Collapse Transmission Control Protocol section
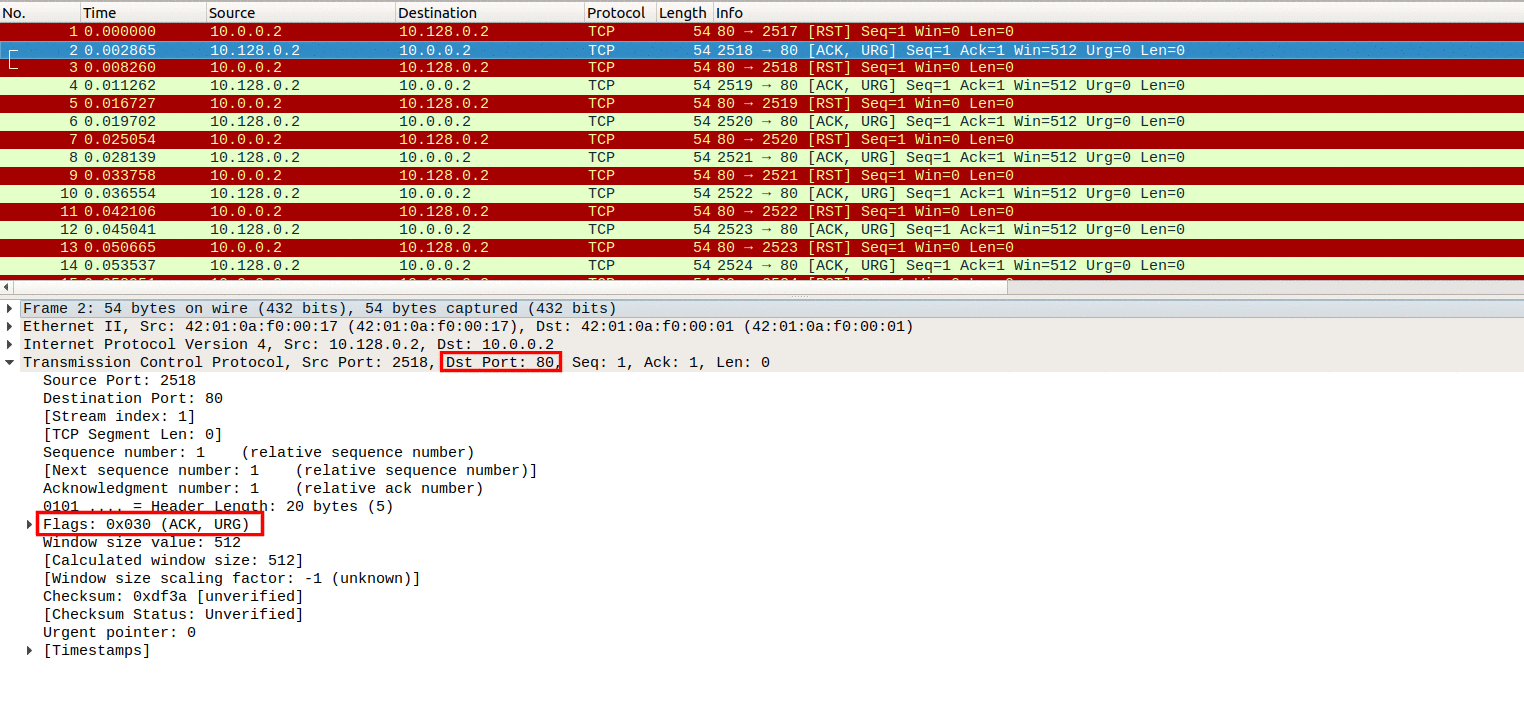This screenshot has height=701, width=1524. (10, 363)
